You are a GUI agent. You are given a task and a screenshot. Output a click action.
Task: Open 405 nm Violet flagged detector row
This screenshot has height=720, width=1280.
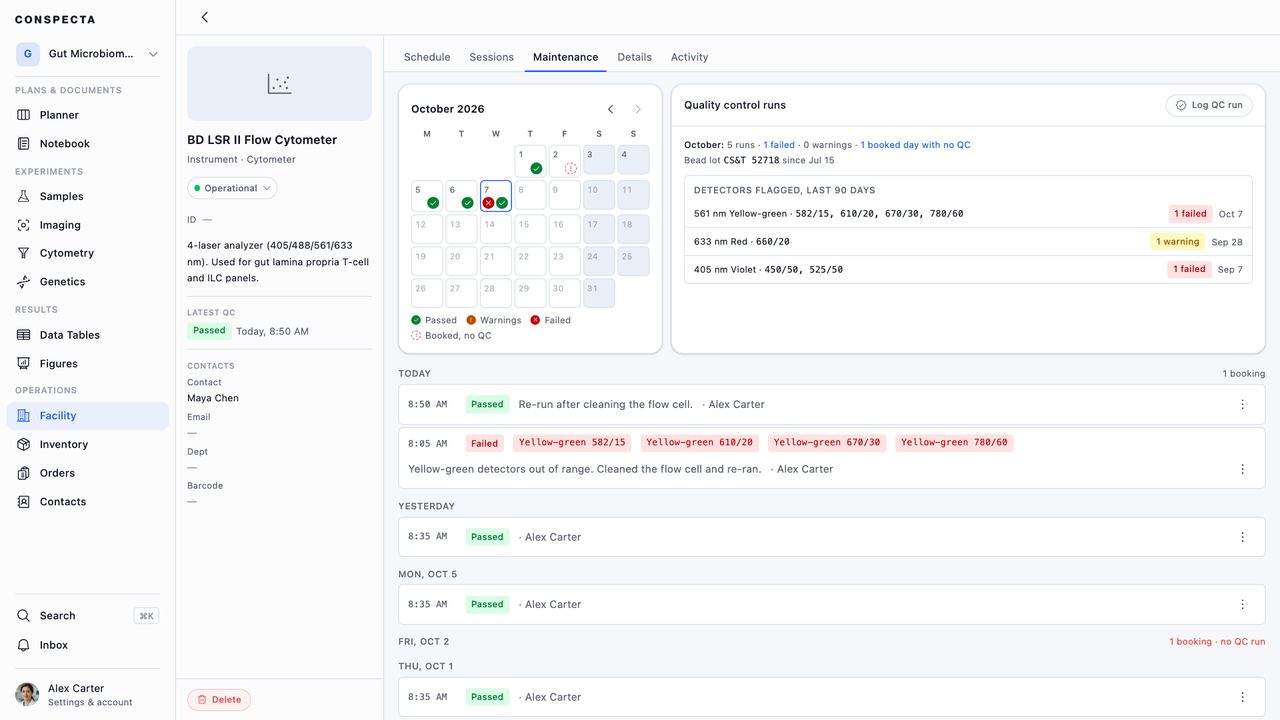point(968,270)
